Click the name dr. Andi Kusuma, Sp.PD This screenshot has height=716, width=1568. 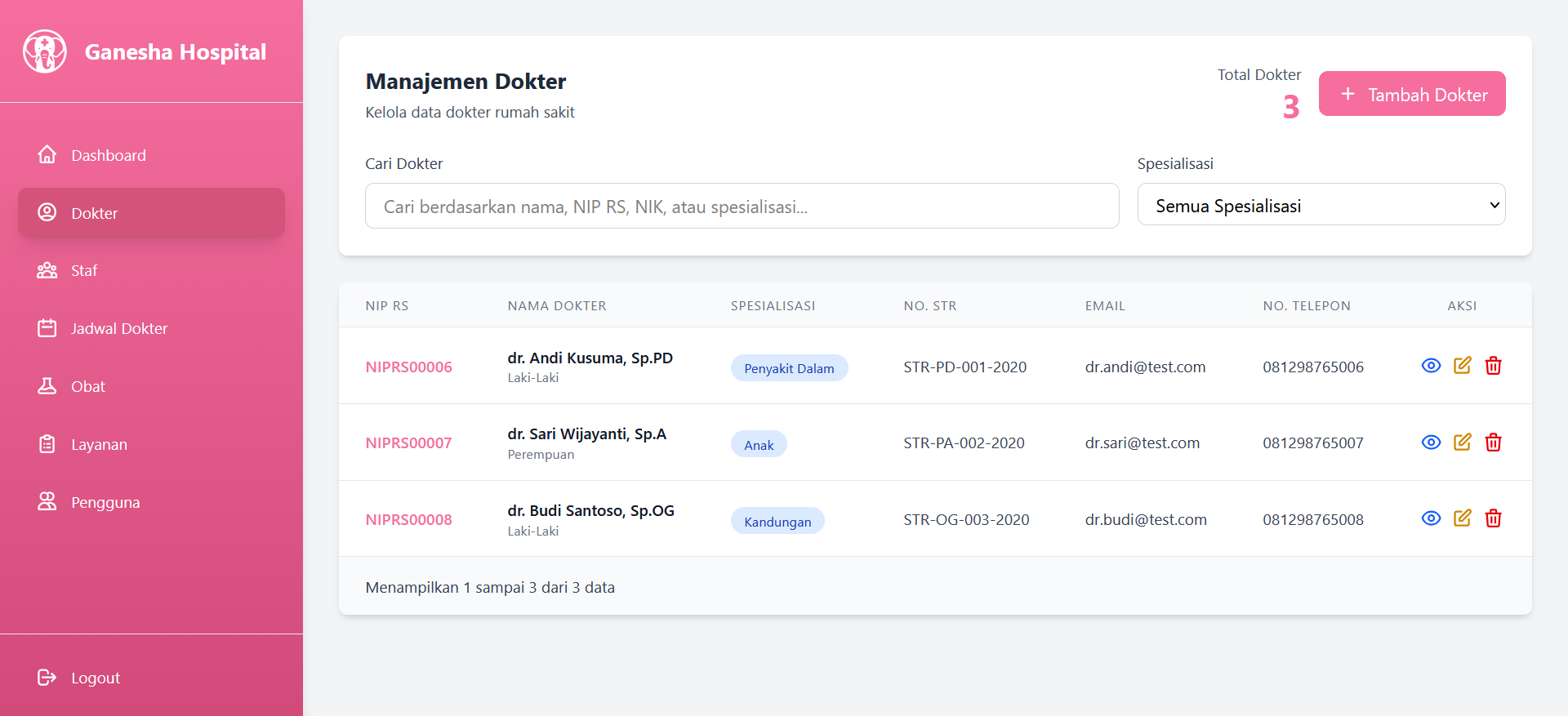coord(590,358)
